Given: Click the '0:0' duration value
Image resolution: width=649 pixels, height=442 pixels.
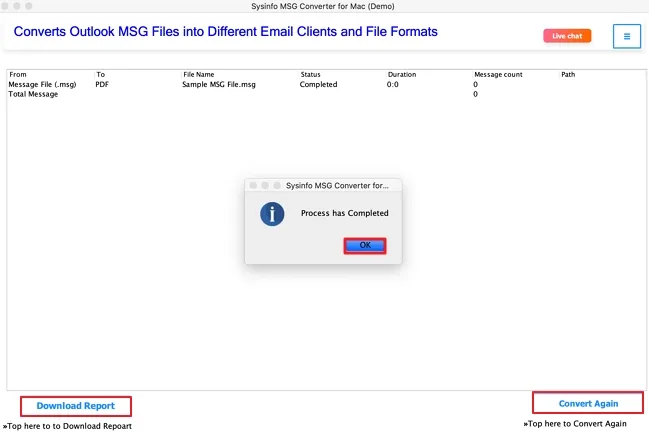Looking at the screenshot, I should [392, 84].
